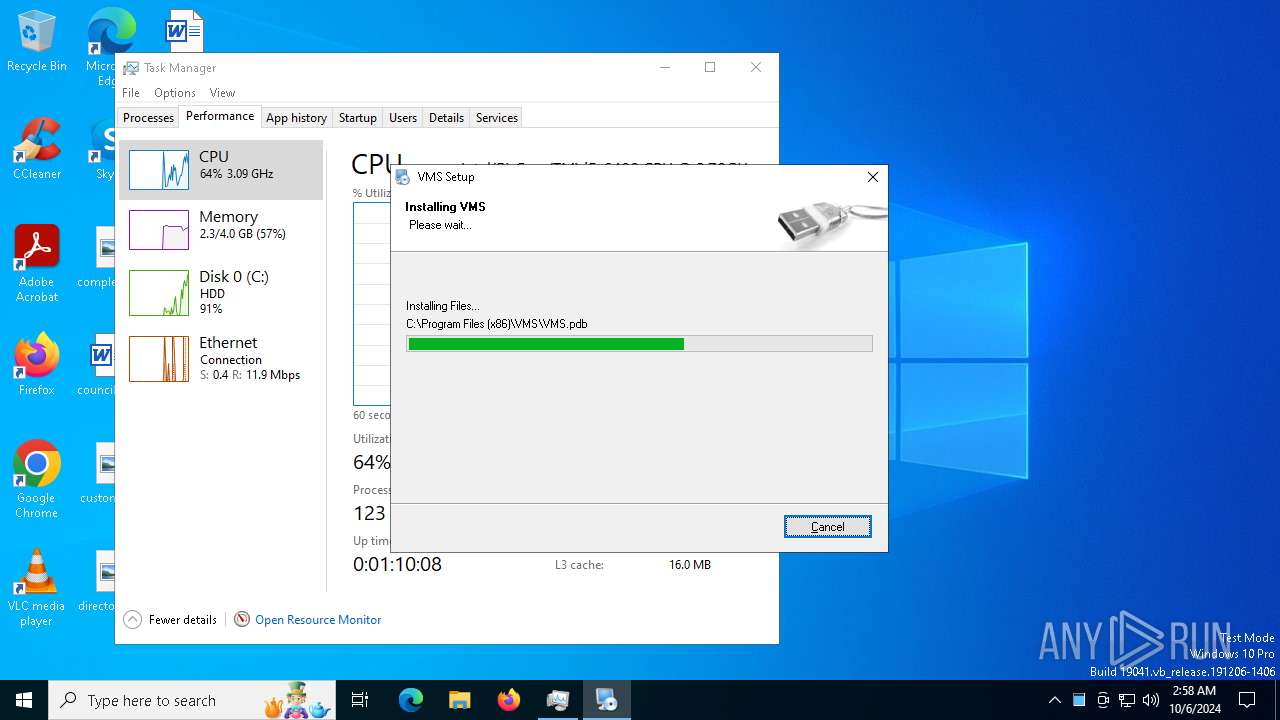Open the notification center icon
This screenshot has width=1280, height=720.
click(x=1247, y=700)
